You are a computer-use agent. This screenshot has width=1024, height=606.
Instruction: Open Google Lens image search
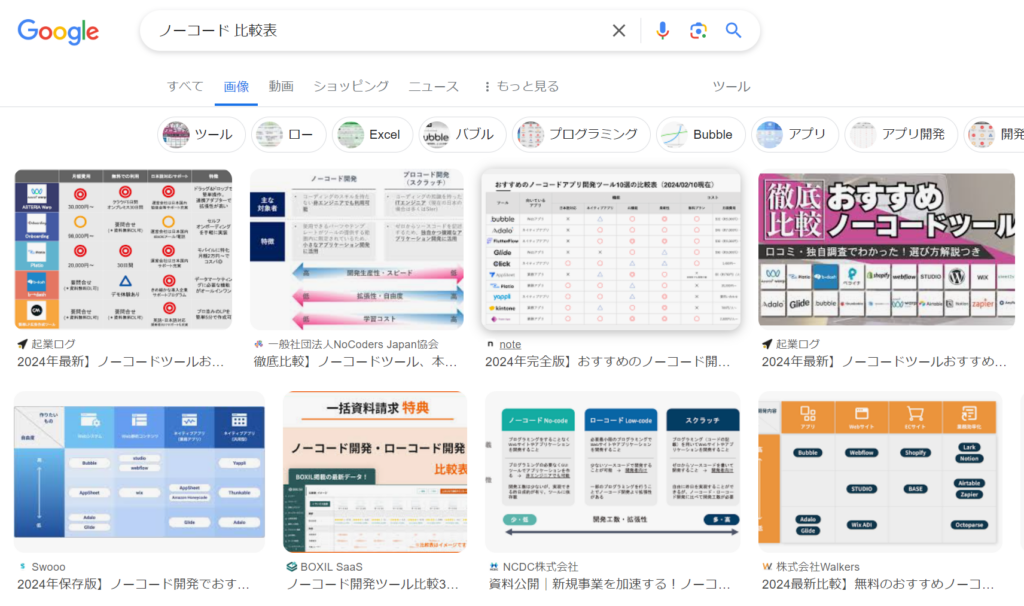[x=698, y=31]
